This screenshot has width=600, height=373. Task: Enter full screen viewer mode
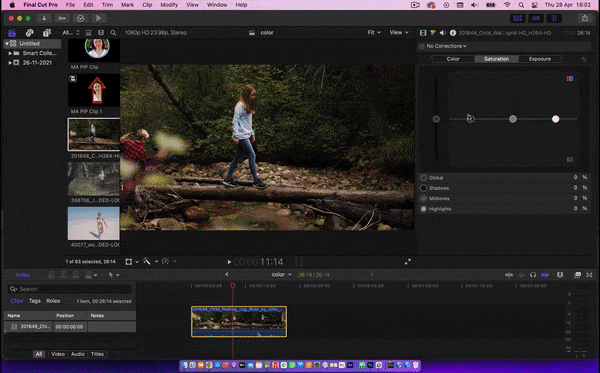point(408,262)
